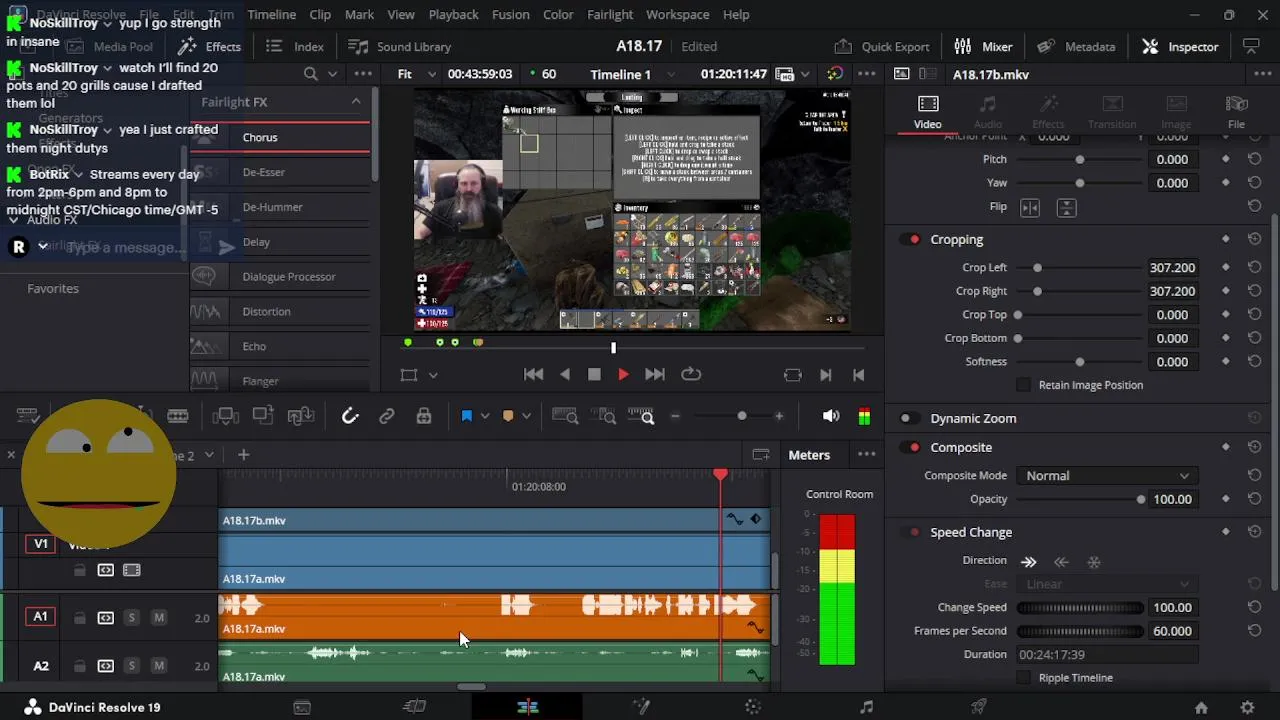
Task: Check the Ripple Timeline box
Action: 1023,678
